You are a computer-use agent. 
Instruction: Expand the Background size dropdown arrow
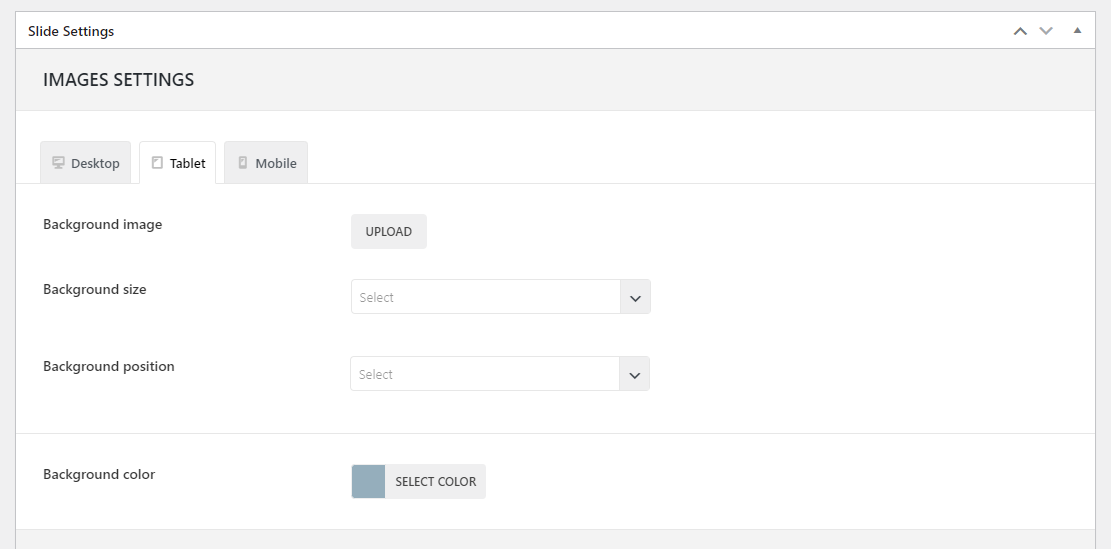(x=635, y=298)
